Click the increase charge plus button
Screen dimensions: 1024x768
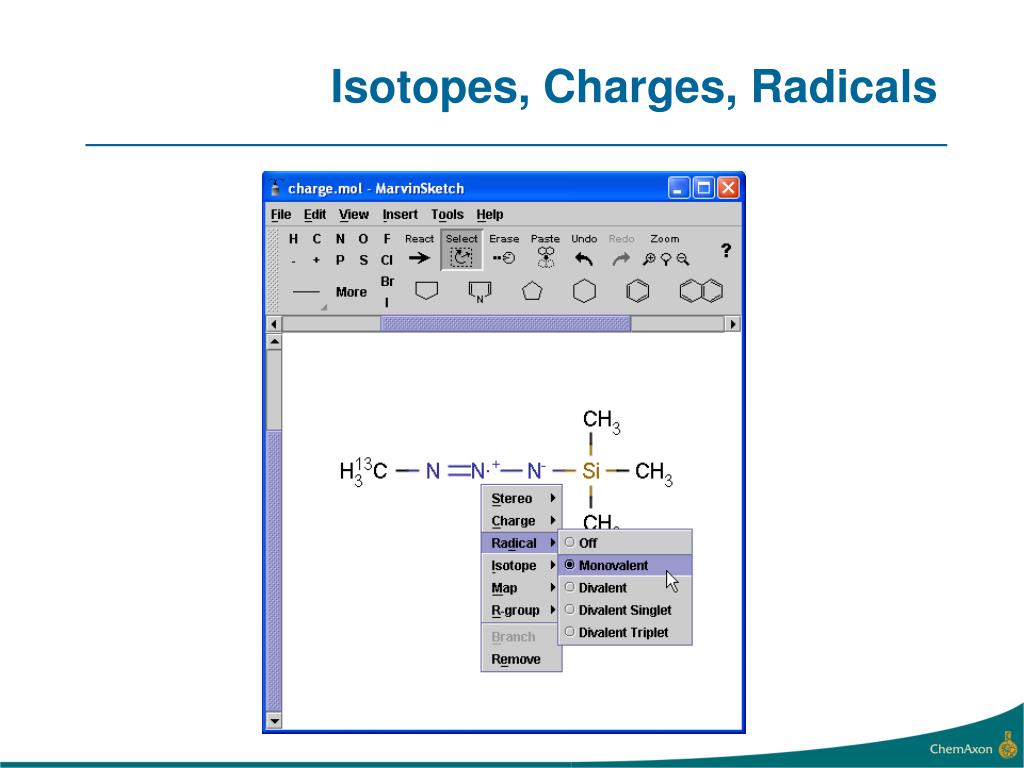[317, 260]
